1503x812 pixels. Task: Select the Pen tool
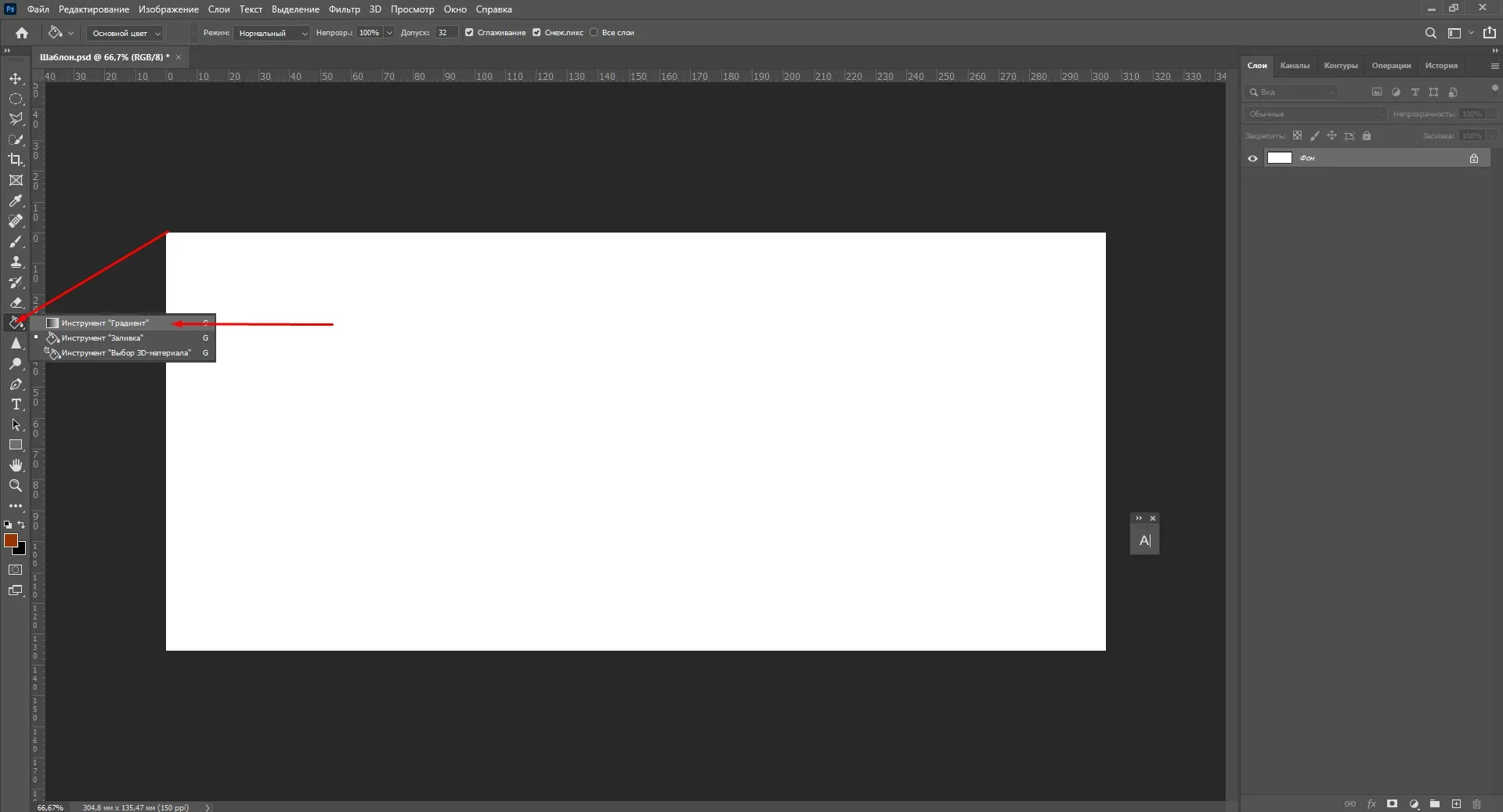point(16,384)
